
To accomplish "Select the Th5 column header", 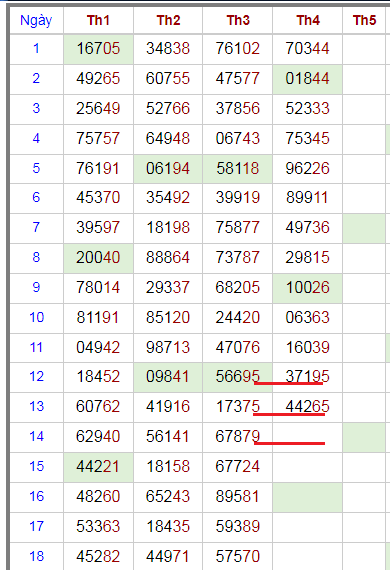I will 364,20.
